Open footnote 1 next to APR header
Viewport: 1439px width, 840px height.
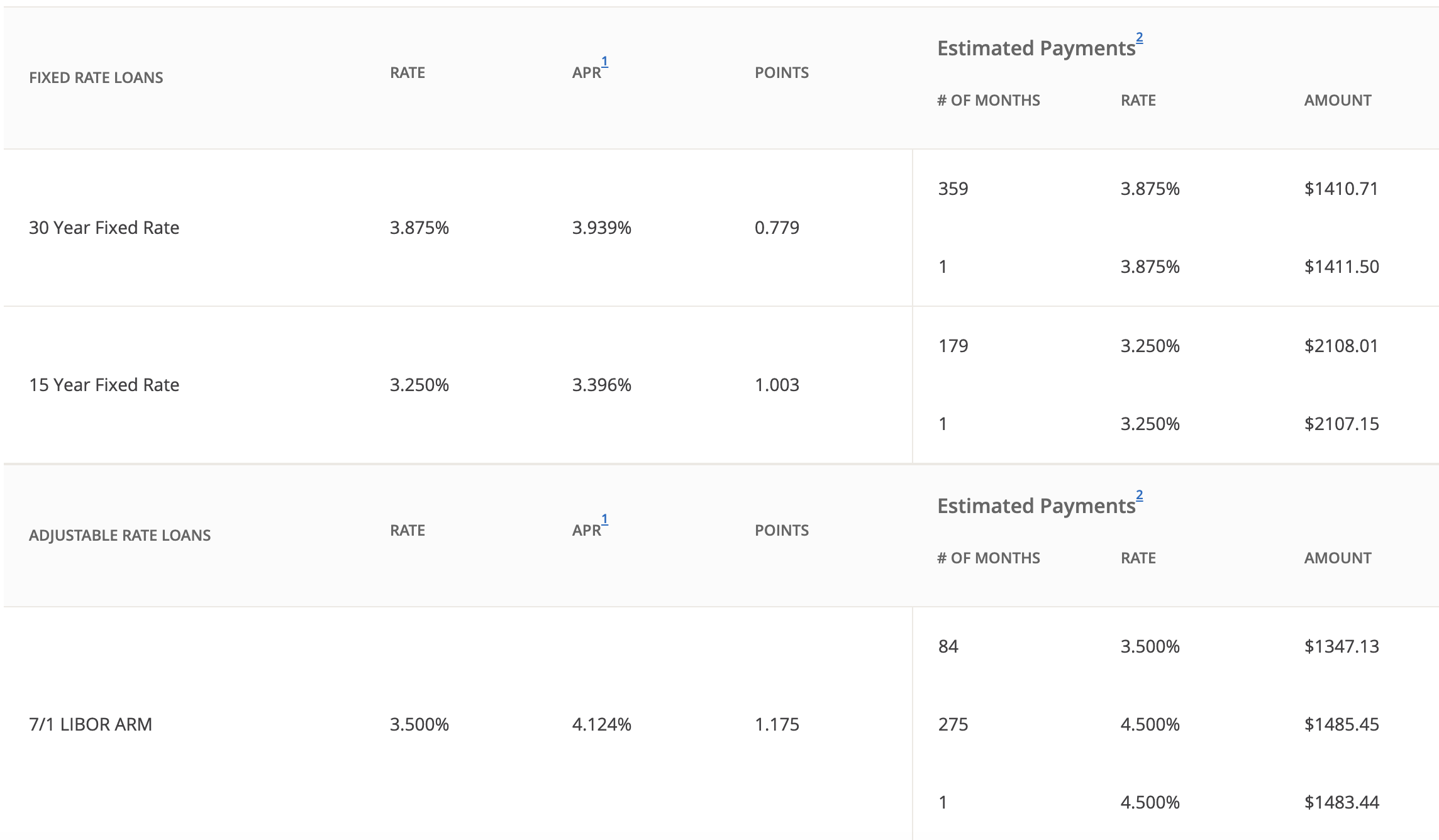605,61
